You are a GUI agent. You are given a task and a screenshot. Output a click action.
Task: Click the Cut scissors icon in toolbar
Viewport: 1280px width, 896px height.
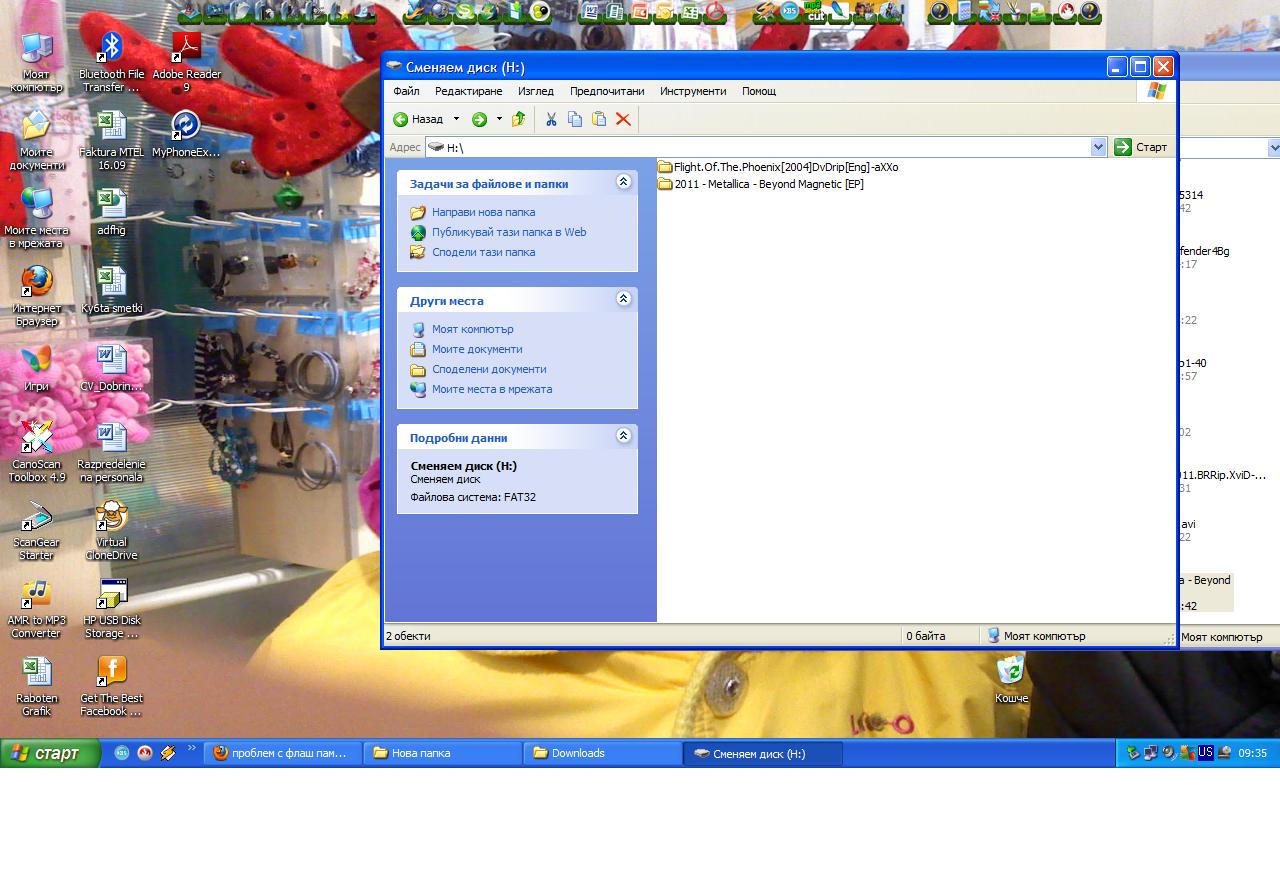tap(550, 119)
